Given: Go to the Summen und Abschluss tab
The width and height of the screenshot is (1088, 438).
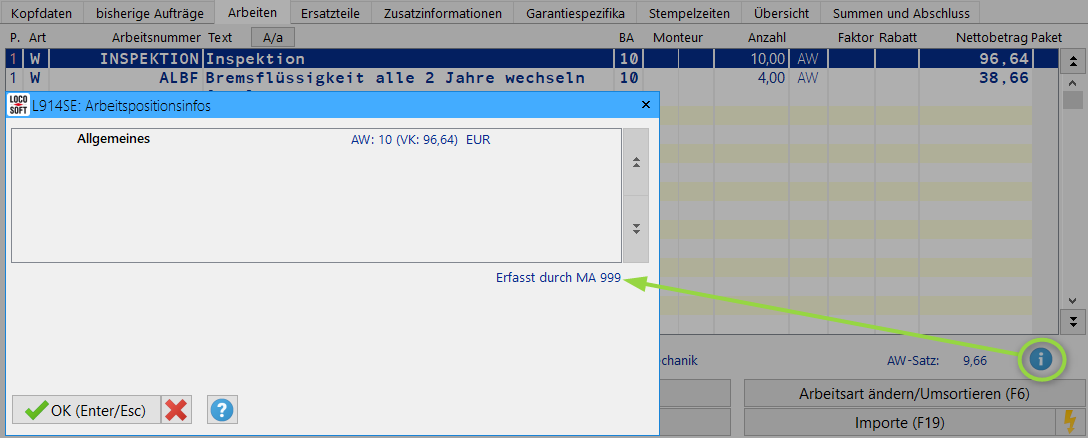Looking at the screenshot, I should click(901, 13).
